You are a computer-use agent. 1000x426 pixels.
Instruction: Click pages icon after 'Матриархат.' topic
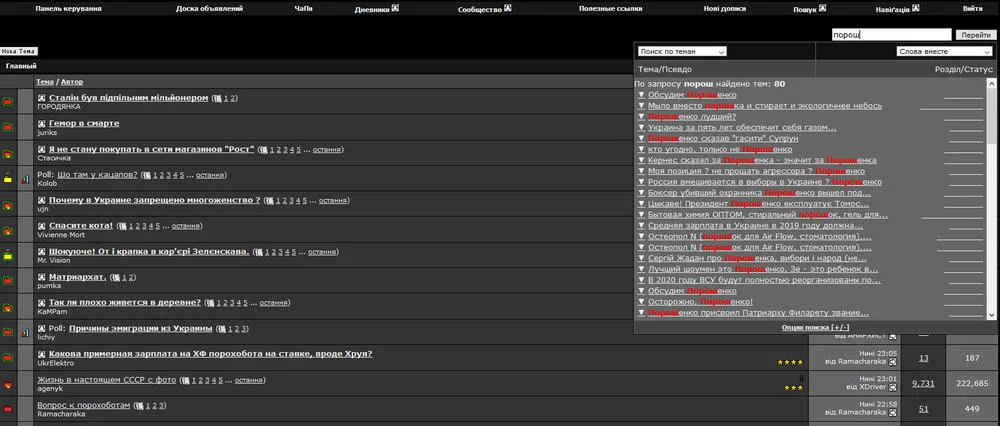pyautogui.click(x=116, y=277)
